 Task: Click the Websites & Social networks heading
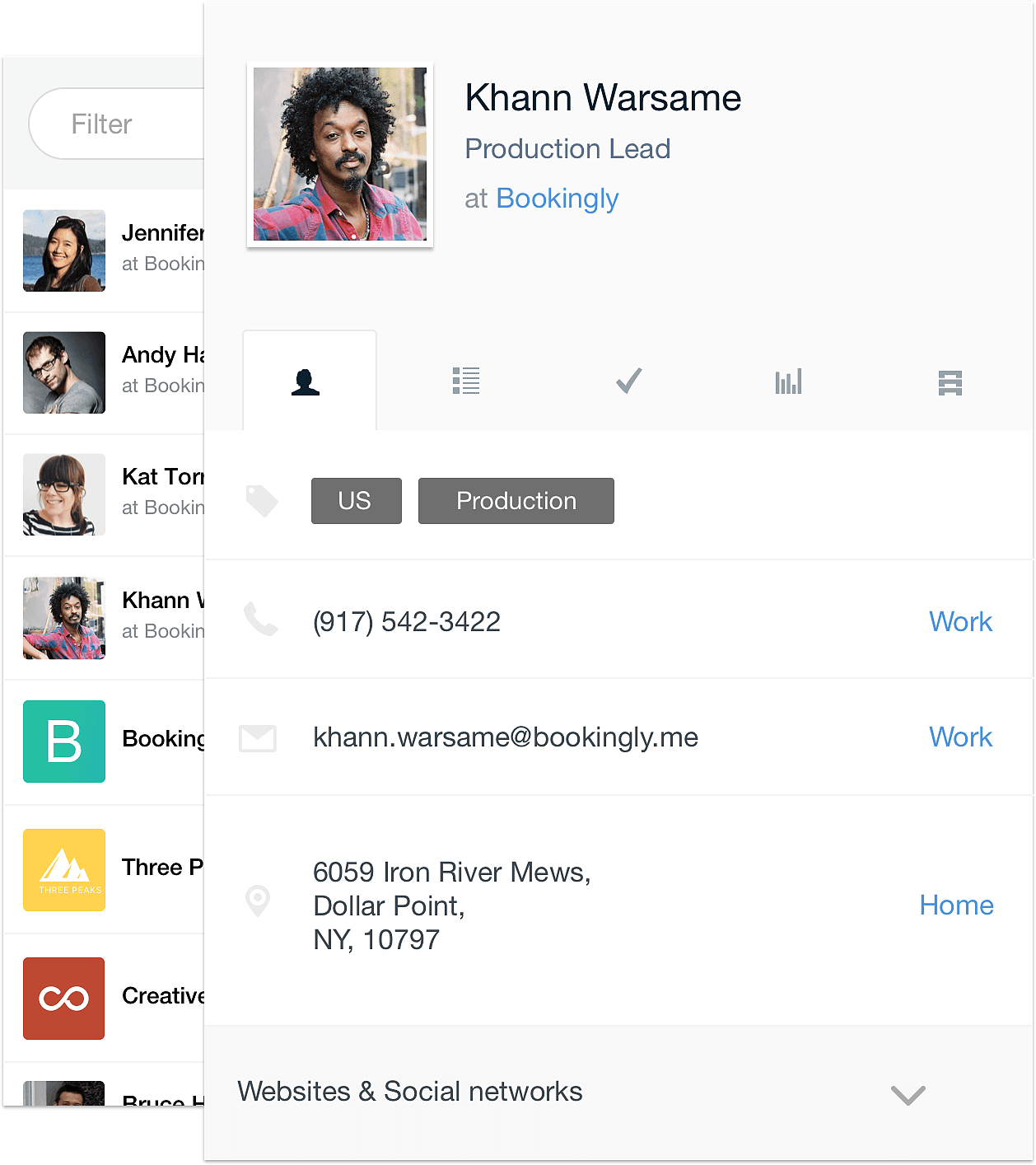tap(409, 1091)
